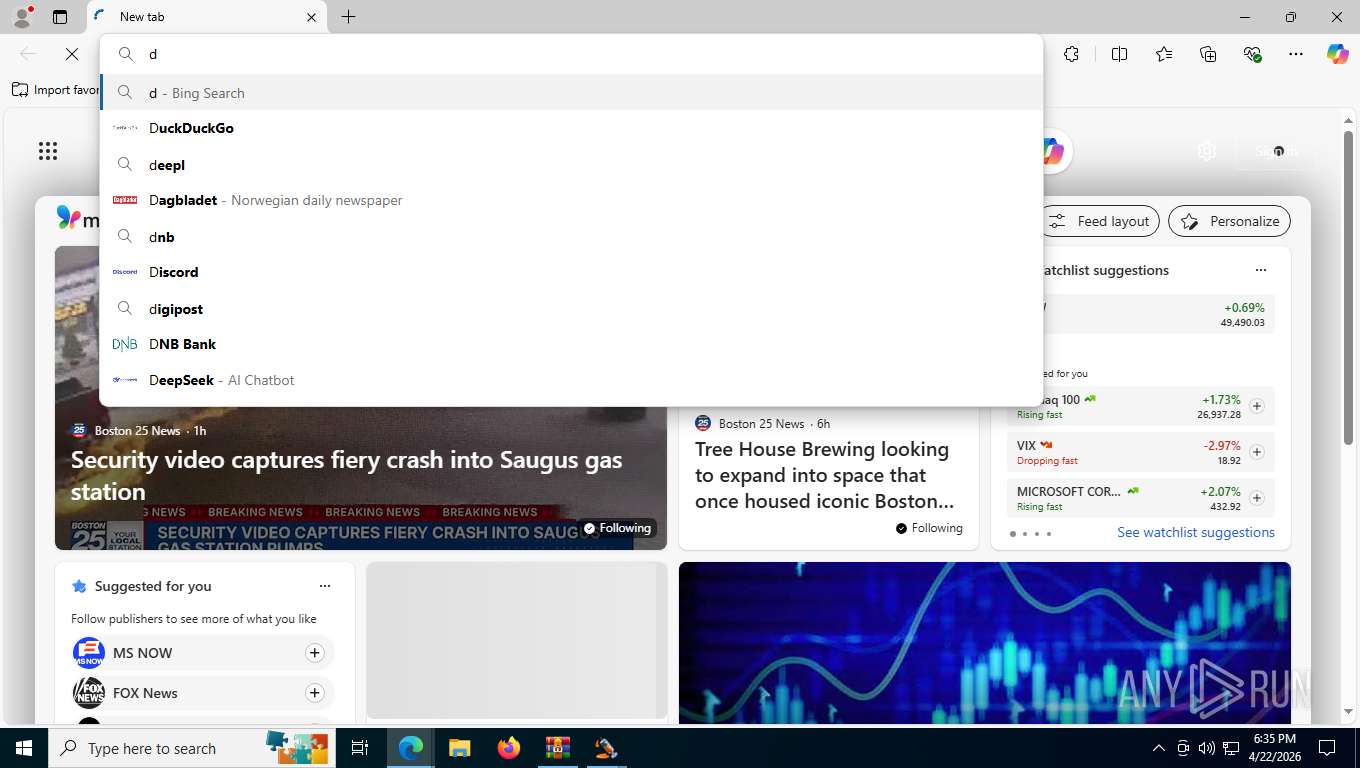The height and width of the screenshot is (768, 1360).
Task: Open WinRAR from the taskbar
Action: point(557,748)
